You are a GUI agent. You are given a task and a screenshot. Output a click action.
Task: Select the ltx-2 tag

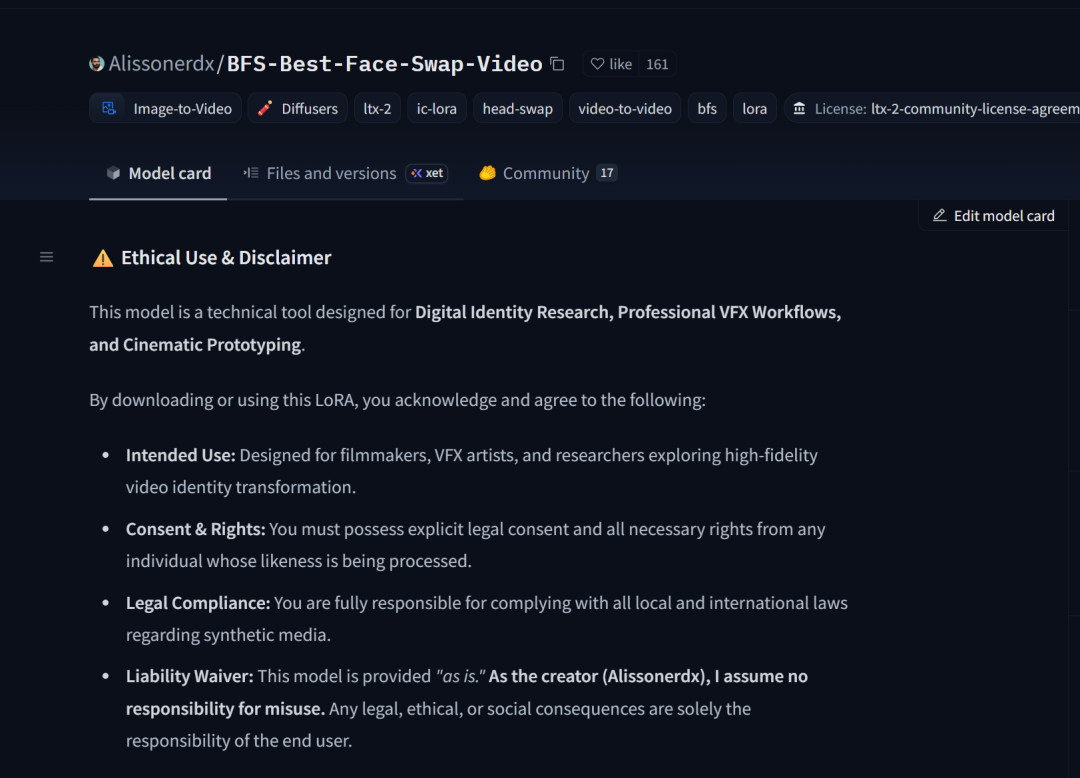coord(377,108)
